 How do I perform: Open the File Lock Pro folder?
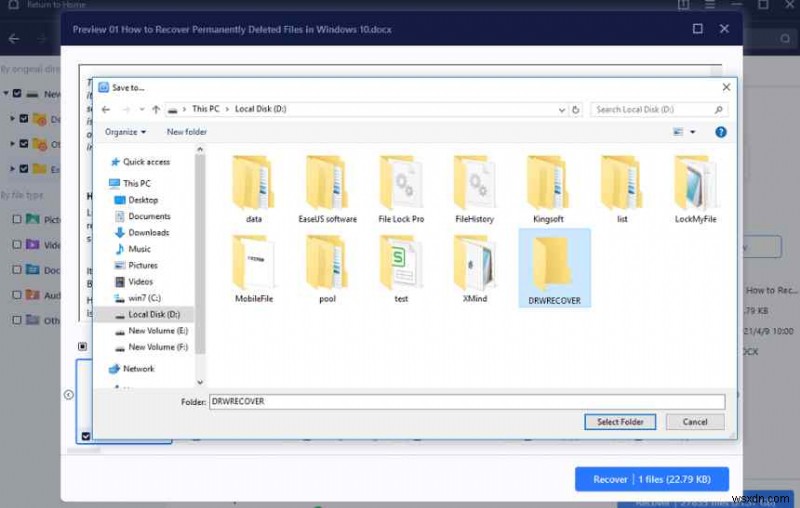[401, 190]
